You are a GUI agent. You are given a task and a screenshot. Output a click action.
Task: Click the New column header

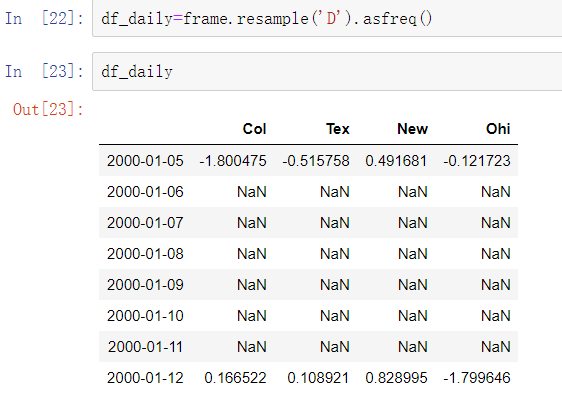tap(412, 129)
